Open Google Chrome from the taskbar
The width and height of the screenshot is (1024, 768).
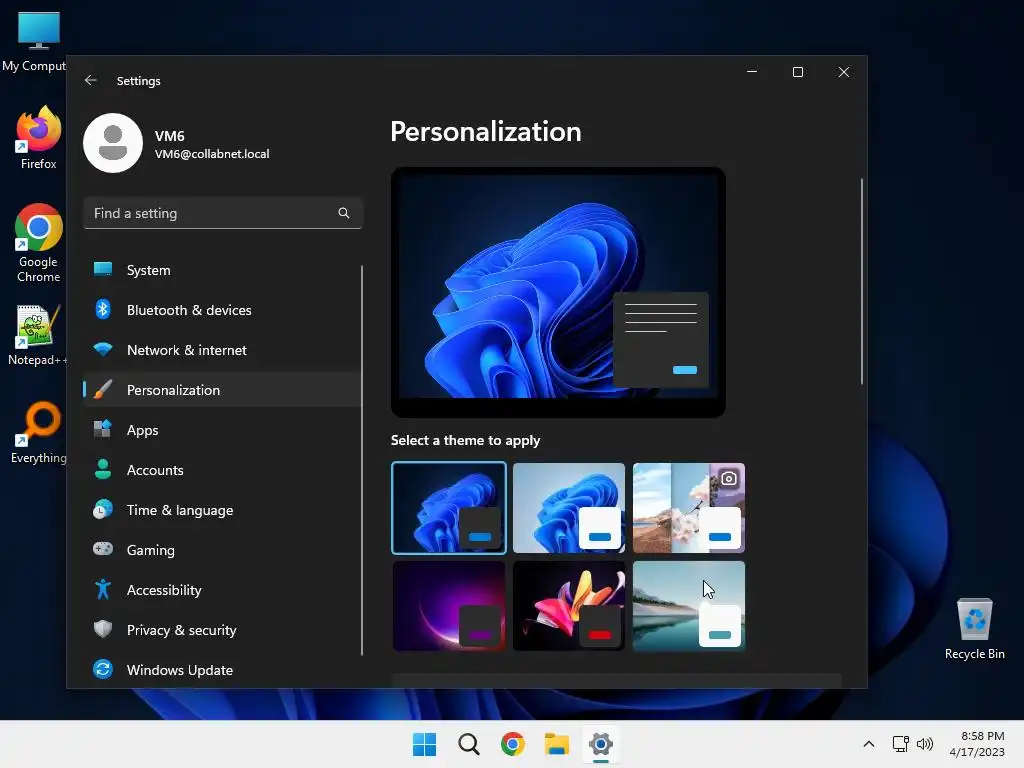(513, 744)
